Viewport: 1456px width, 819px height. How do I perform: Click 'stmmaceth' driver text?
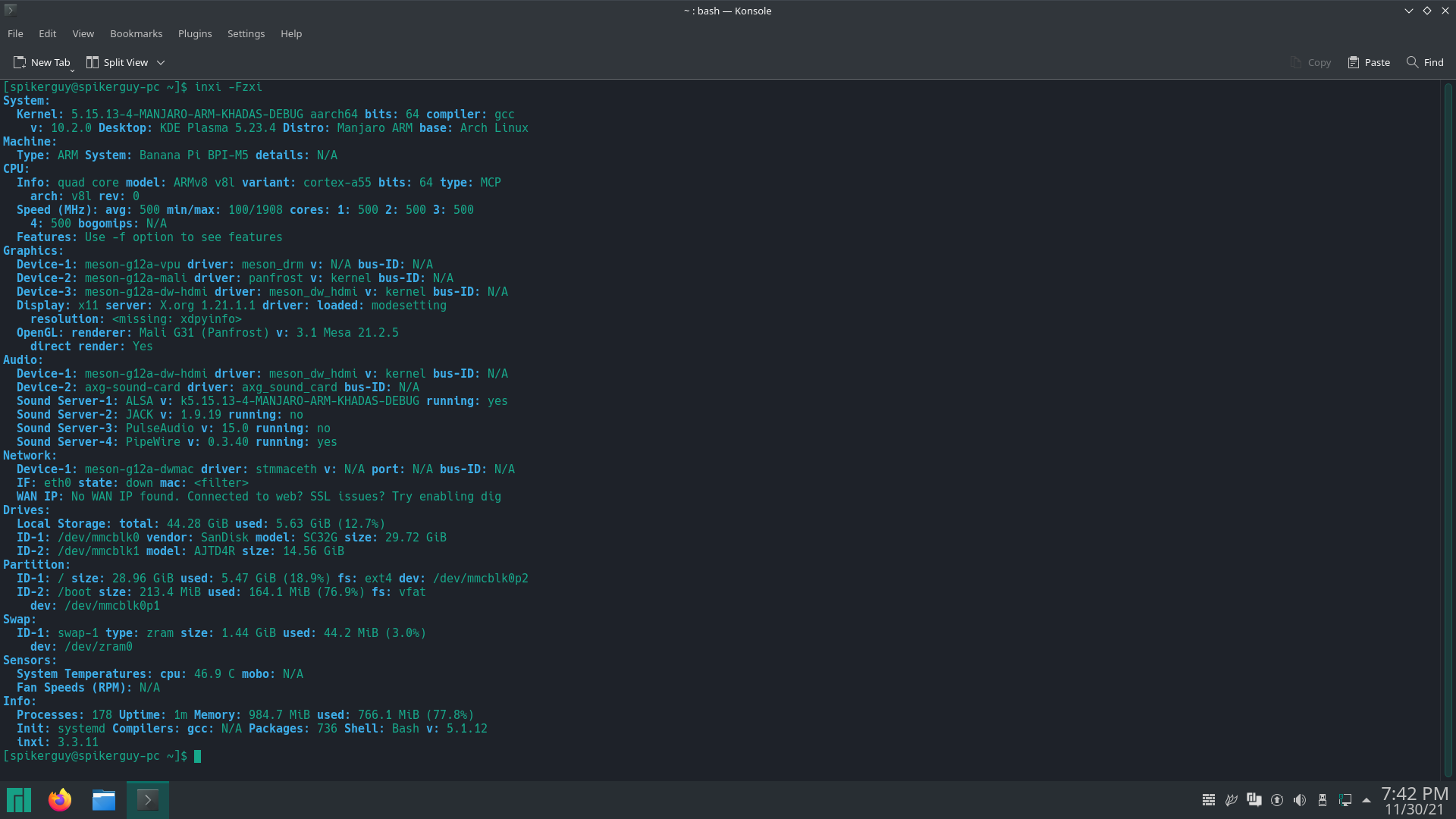(286, 469)
